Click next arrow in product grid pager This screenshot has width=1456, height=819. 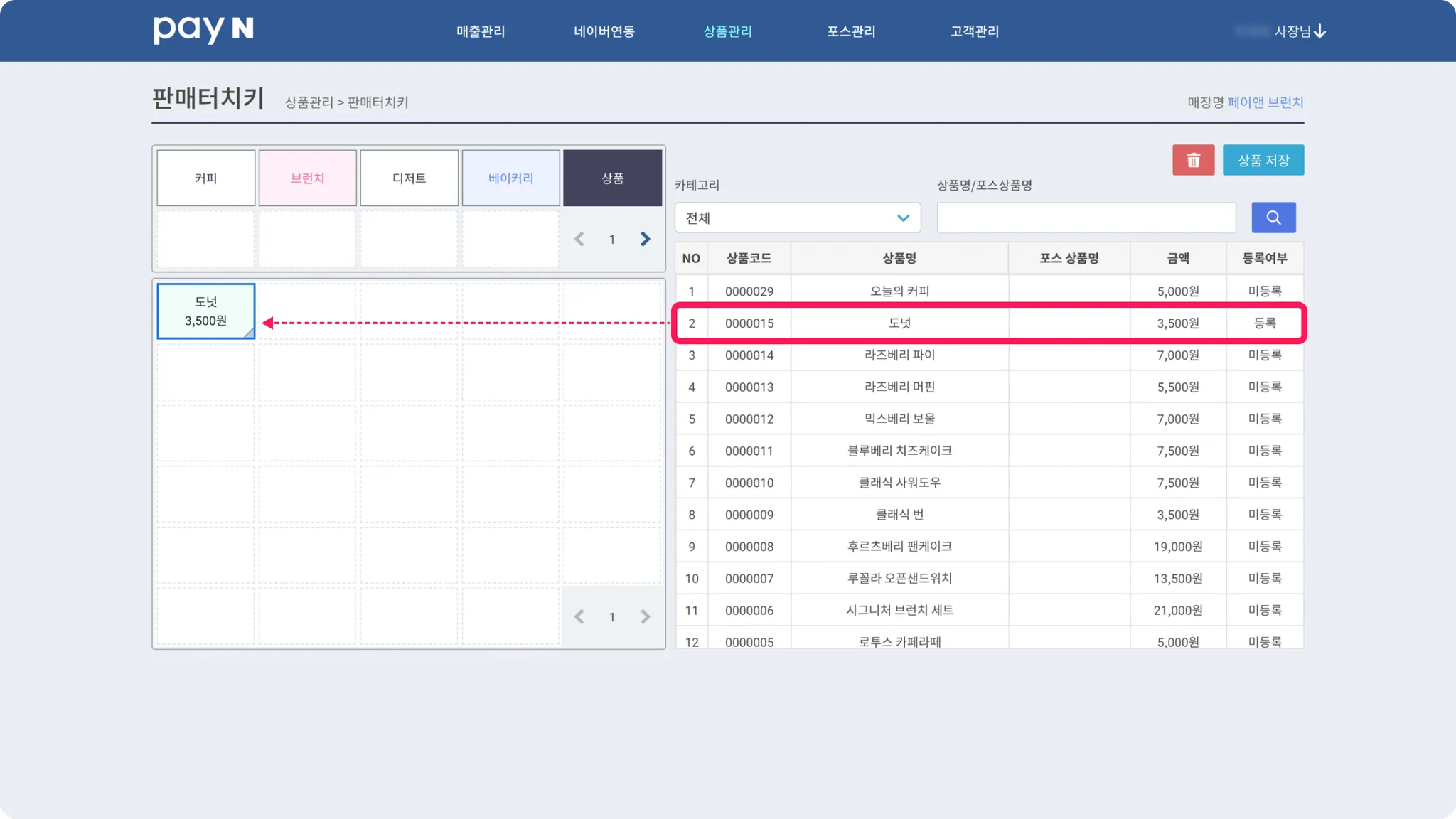coord(645,616)
